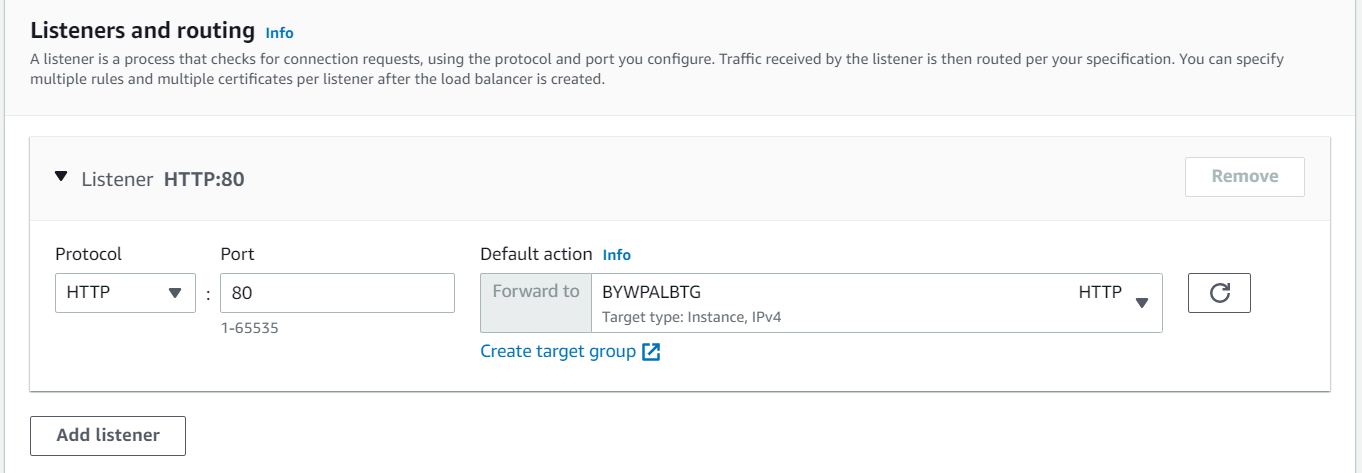1362x473 pixels.
Task: Click external-link icon beside Create target group
Action: click(x=651, y=352)
